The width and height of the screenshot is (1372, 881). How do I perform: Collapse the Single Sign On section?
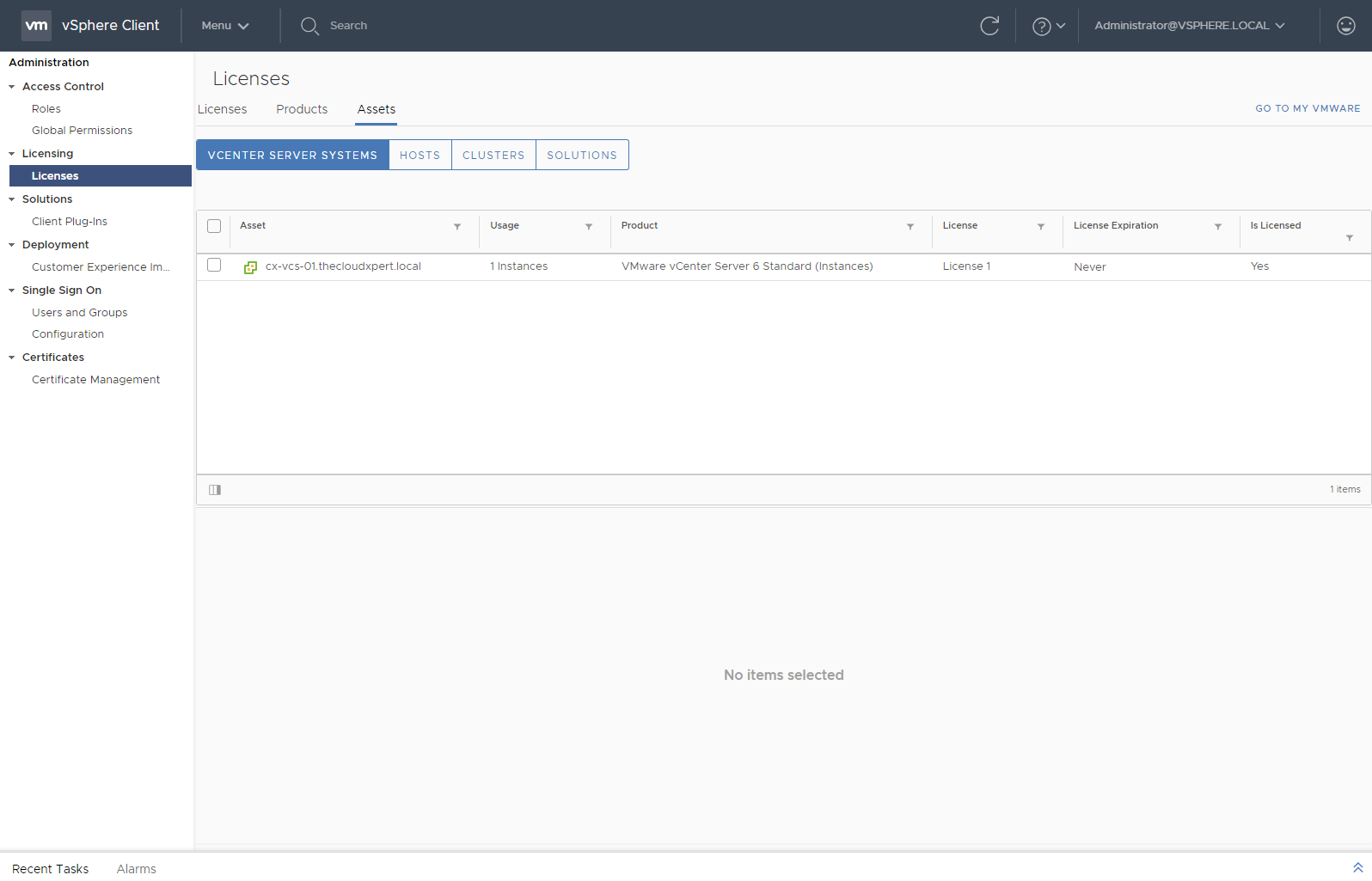12,291
